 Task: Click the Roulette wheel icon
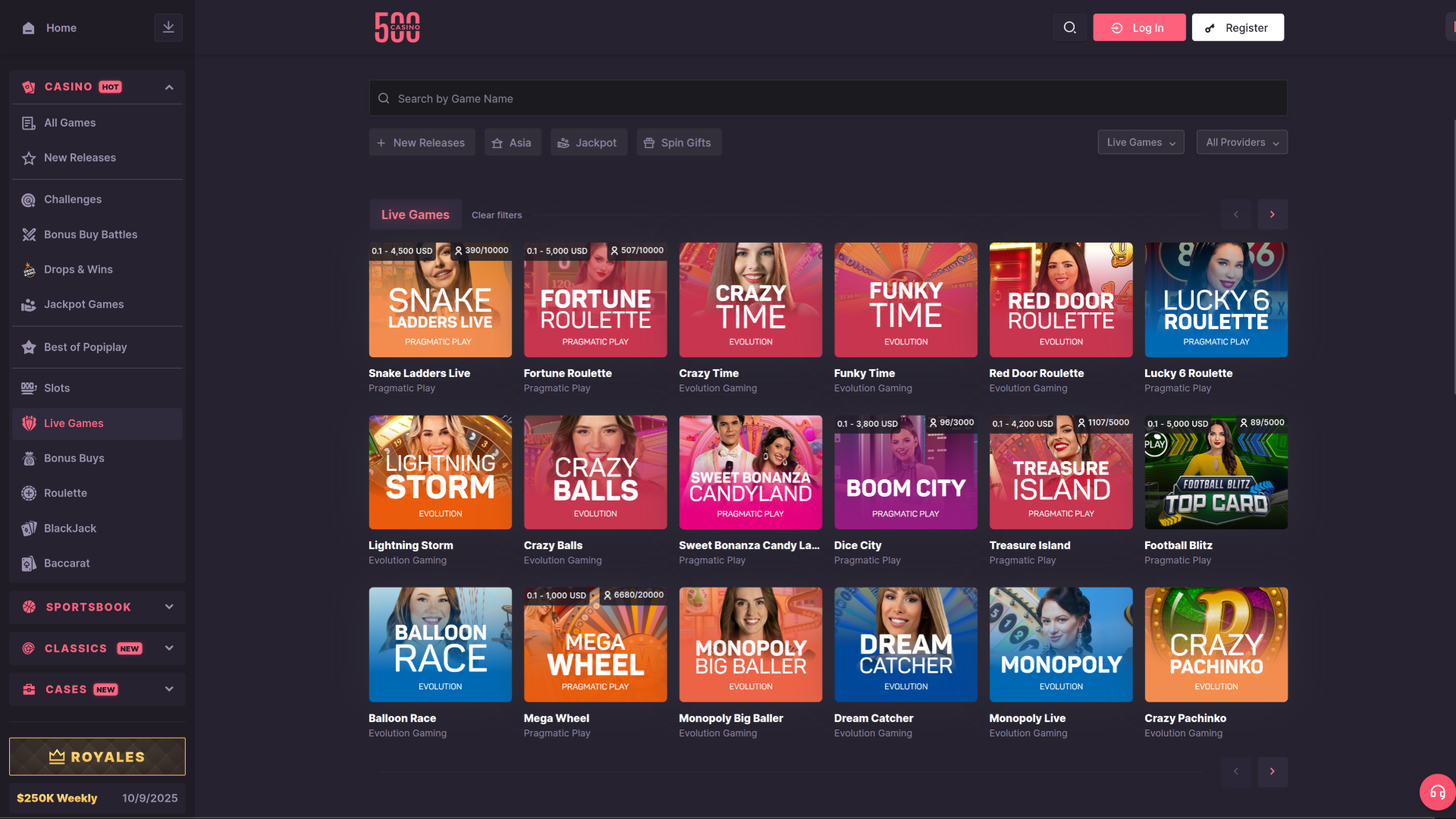click(x=29, y=493)
